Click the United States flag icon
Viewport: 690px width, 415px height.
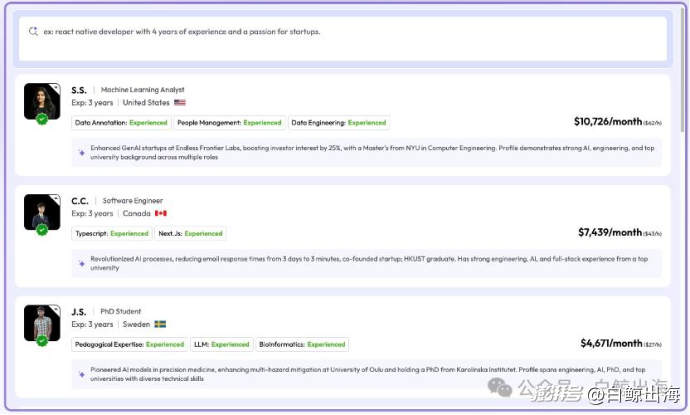pos(180,103)
